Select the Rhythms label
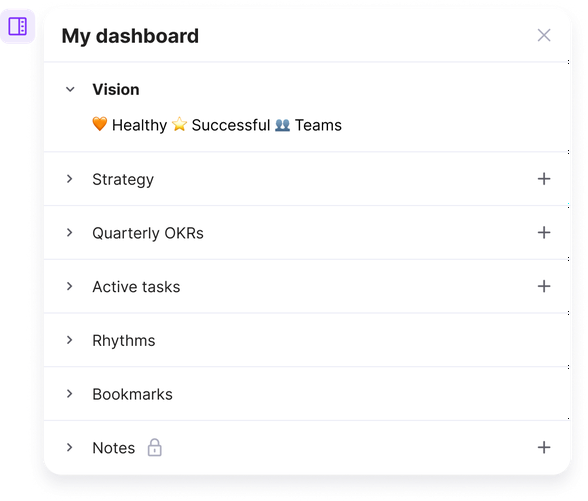 [x=124, y=341]
